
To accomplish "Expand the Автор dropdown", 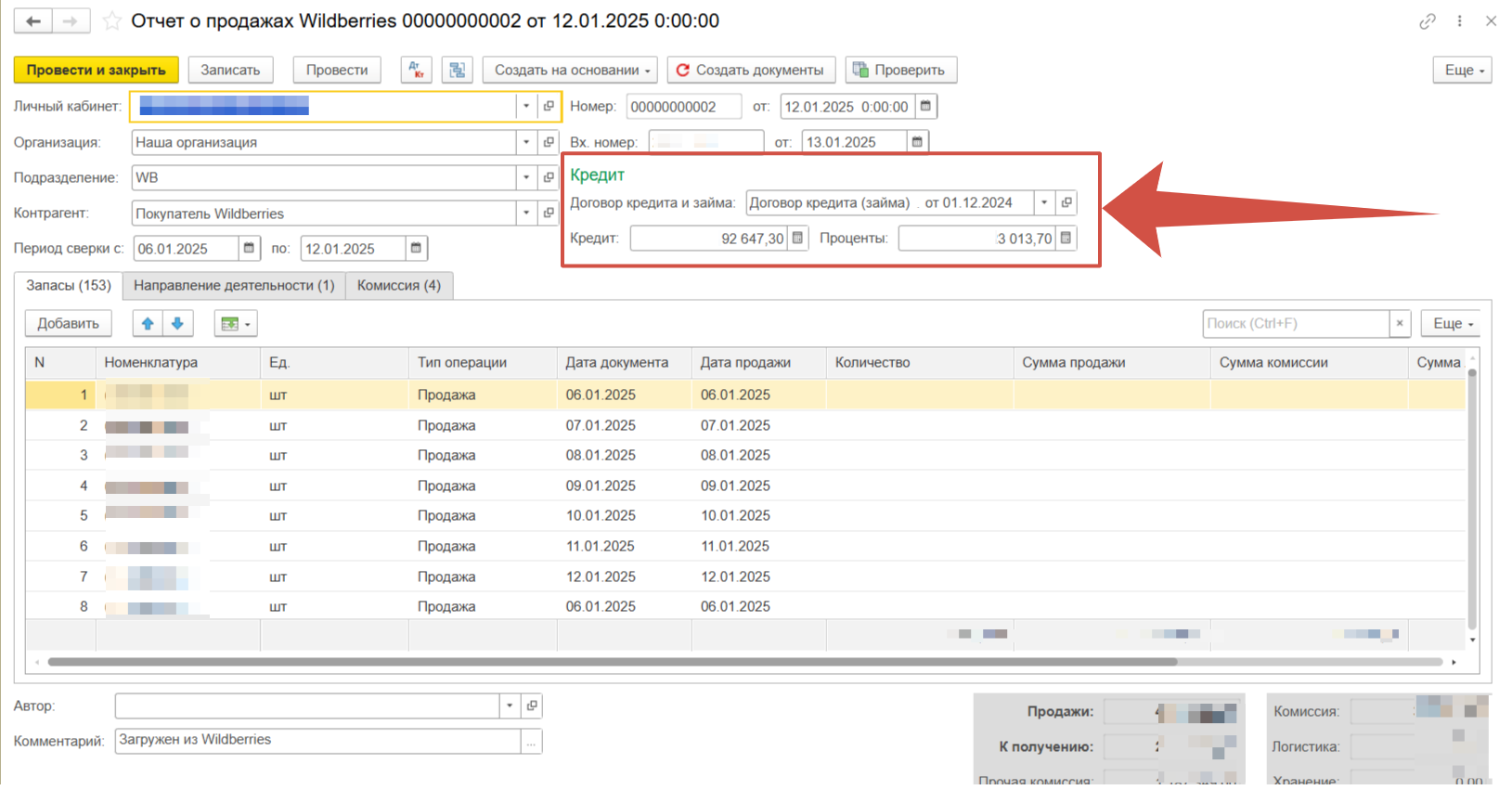I will (510, 706).
